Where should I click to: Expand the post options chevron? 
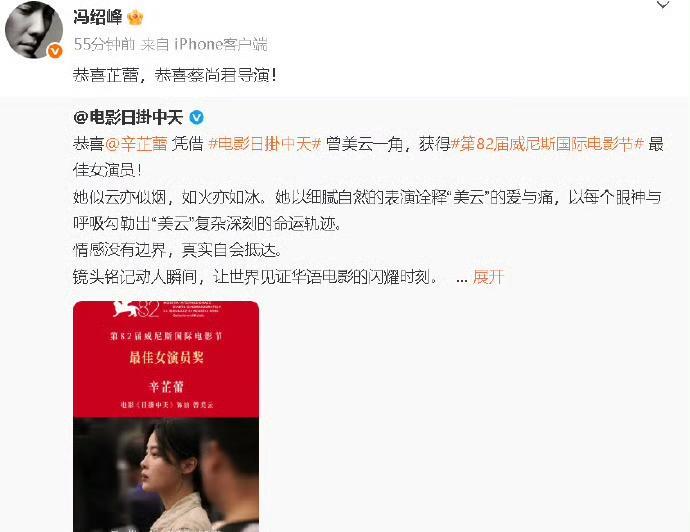(x=663, y=5)
